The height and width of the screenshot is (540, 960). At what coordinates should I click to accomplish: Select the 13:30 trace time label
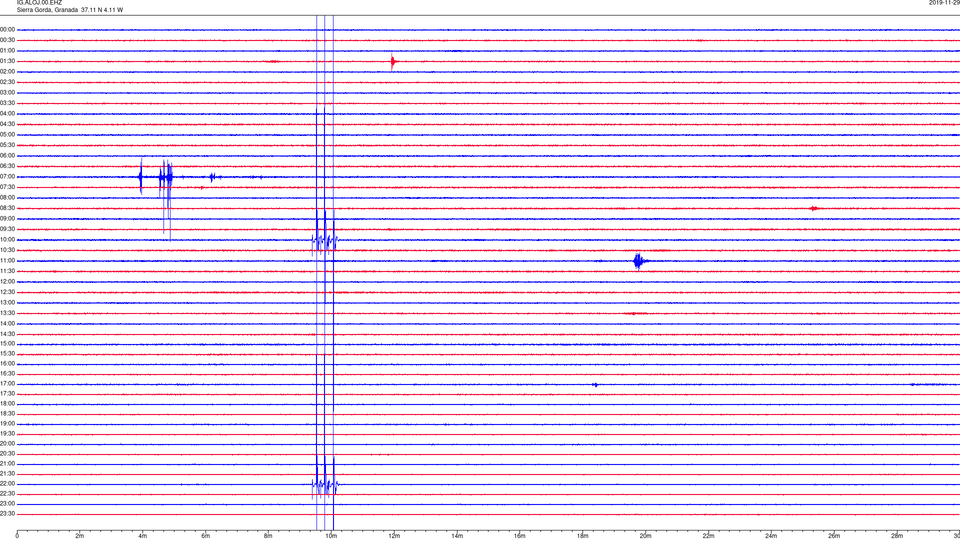click(x=7, y=313)
